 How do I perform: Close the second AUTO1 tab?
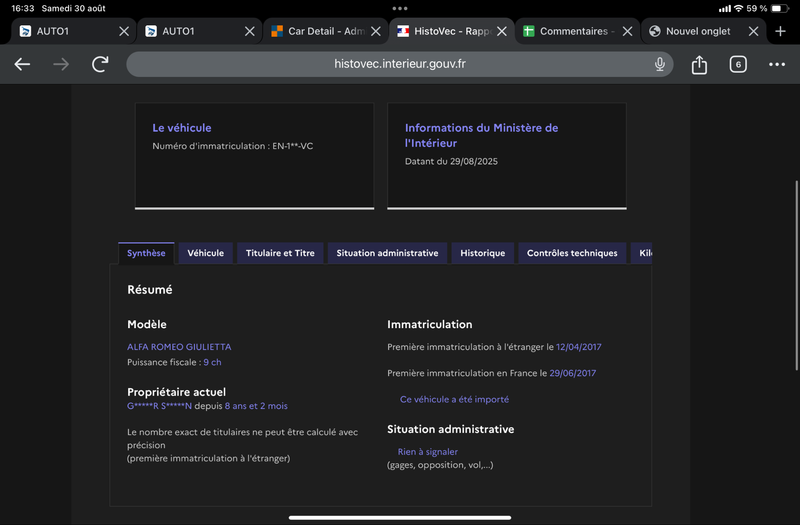pyautogui.click(x=249, y=31)
